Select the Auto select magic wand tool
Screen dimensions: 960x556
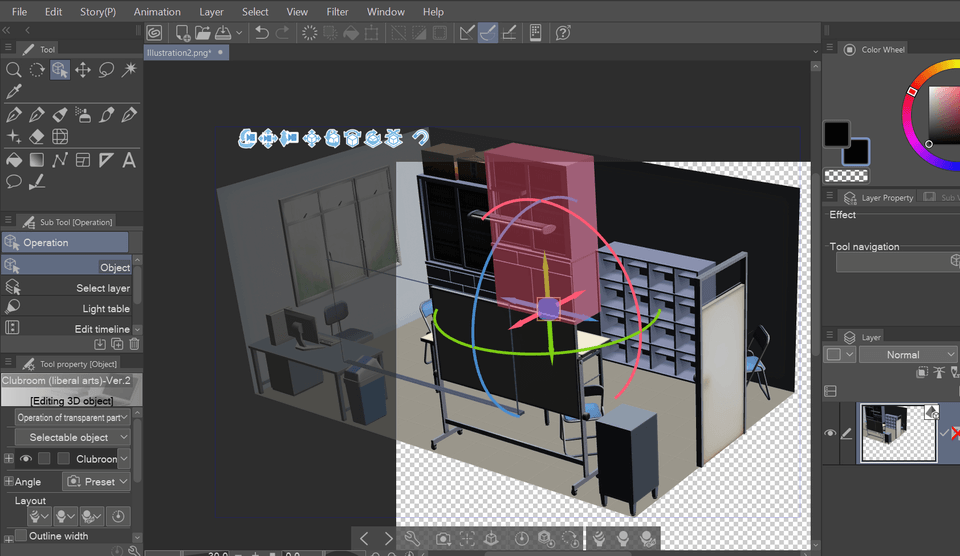129,70
